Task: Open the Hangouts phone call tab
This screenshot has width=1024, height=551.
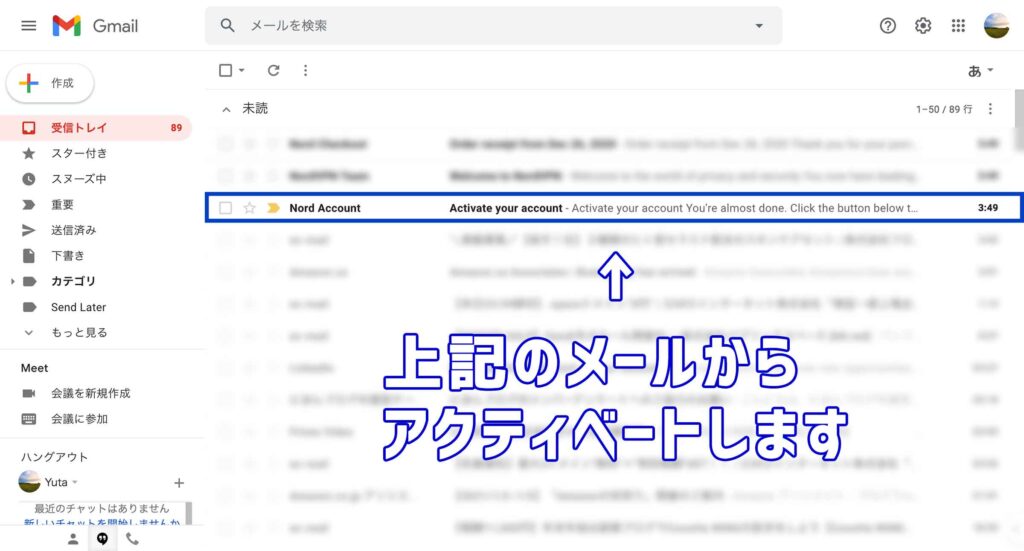Action: coord(132,539)
